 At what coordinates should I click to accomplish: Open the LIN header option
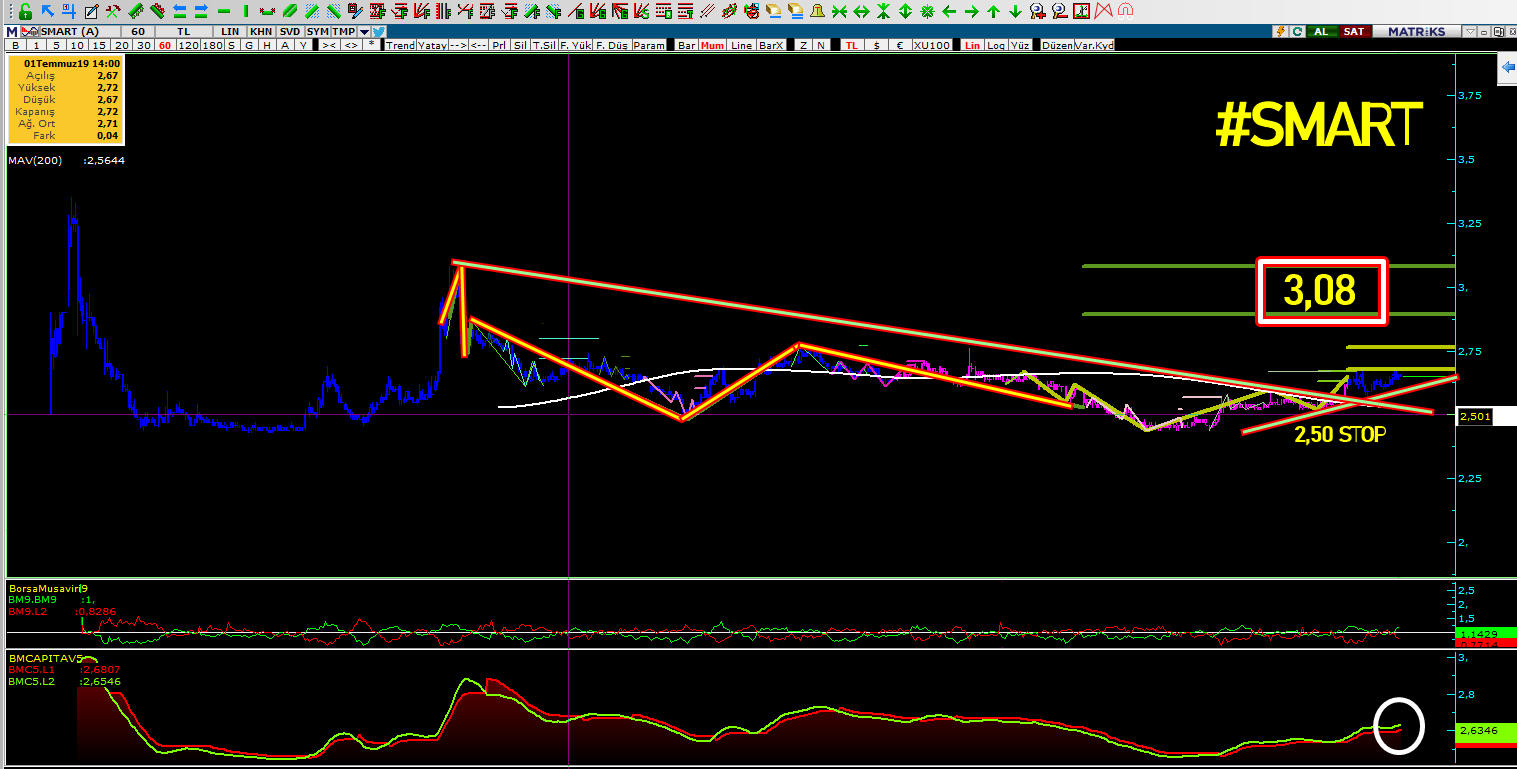pos(229,32)
